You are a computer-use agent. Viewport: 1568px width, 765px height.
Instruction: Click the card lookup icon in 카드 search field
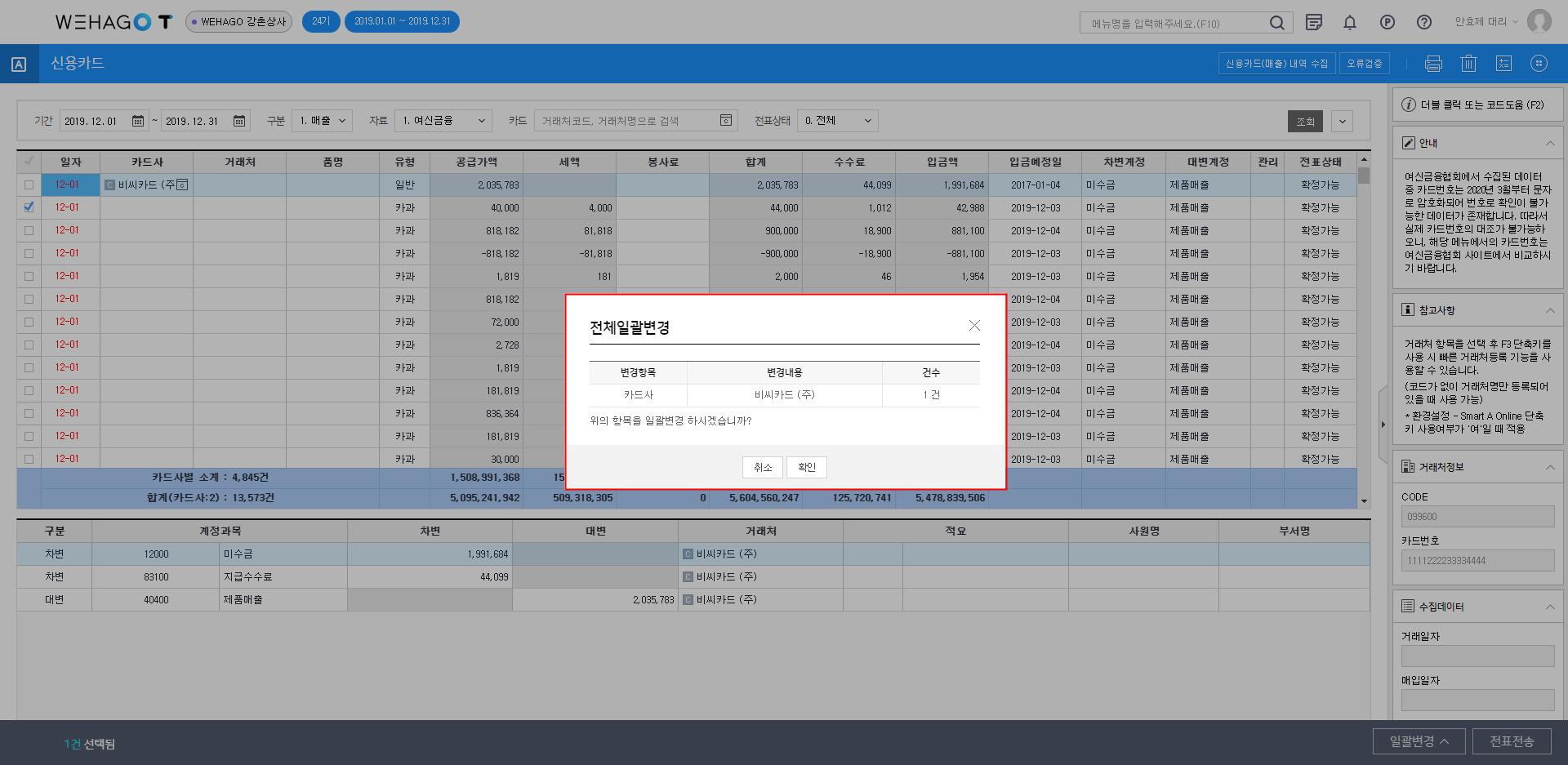click(726, 121)
